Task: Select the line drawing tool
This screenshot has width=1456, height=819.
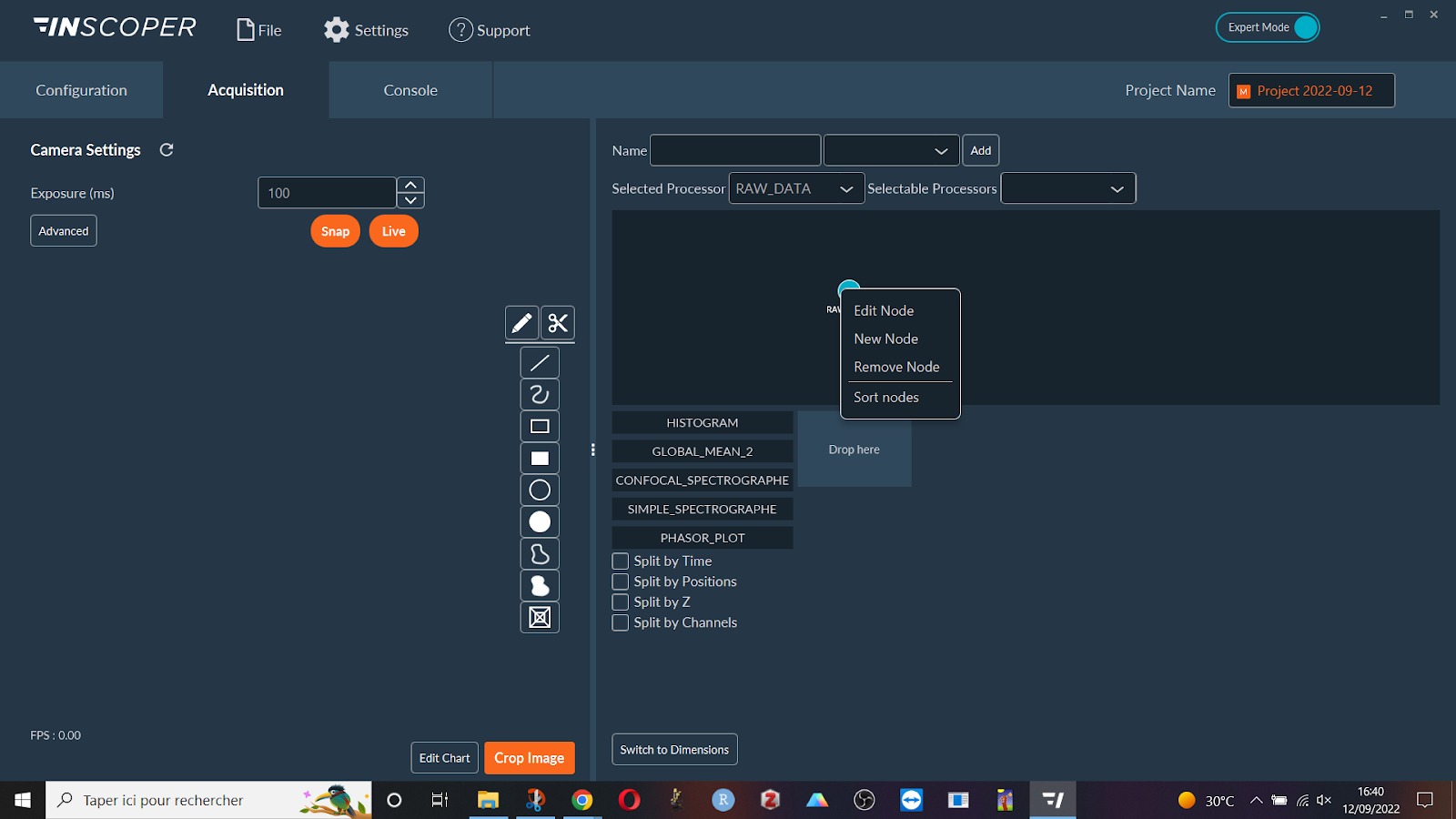Action: pyautogui.click(x=540, y=362)
